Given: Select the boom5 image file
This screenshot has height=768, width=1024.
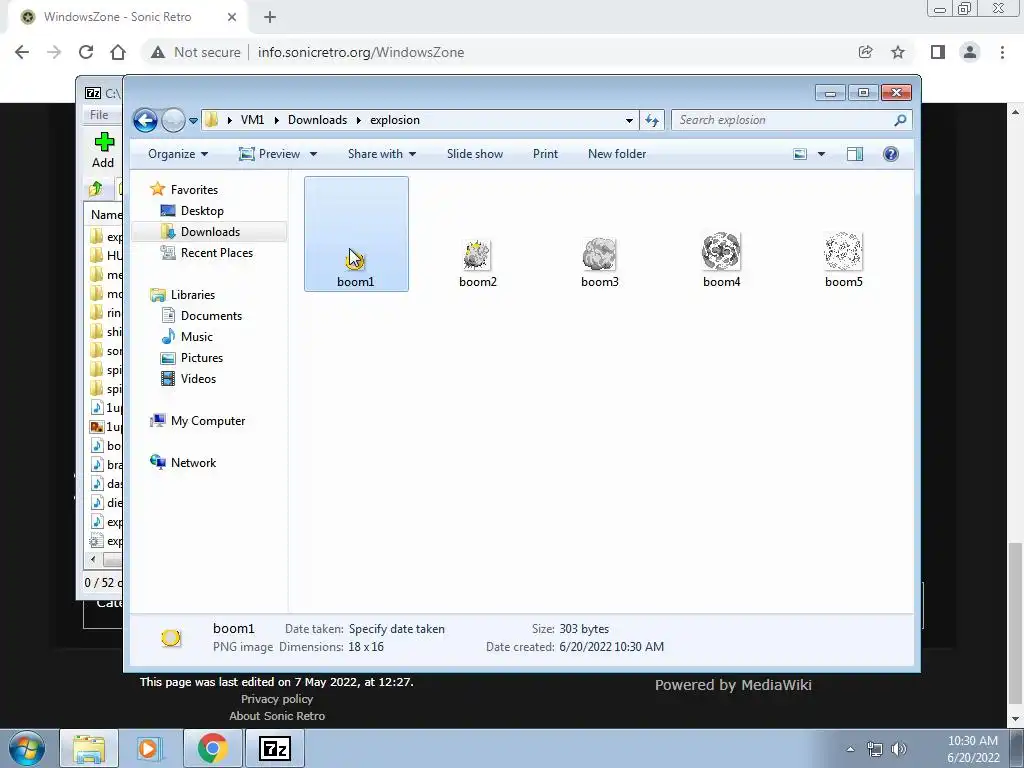Looking at the screenshot, I should click(843, 260).
